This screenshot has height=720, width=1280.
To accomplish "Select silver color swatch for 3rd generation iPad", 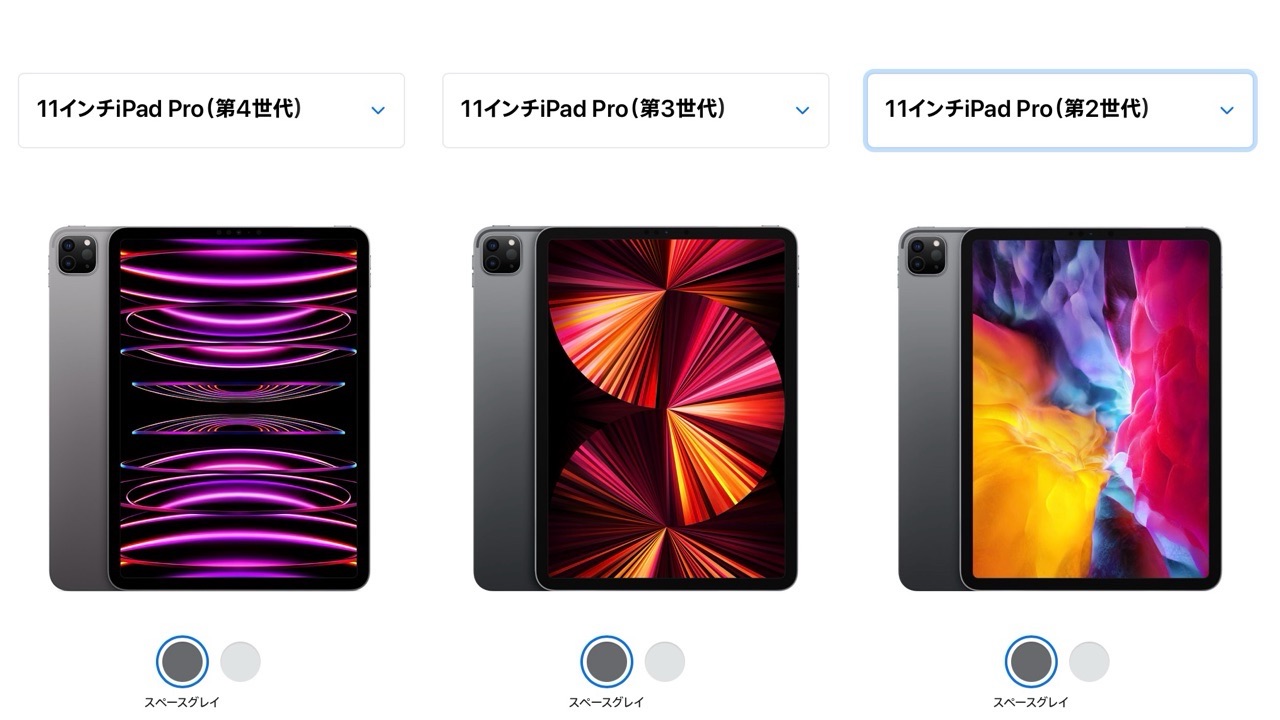I will [665, 662].
